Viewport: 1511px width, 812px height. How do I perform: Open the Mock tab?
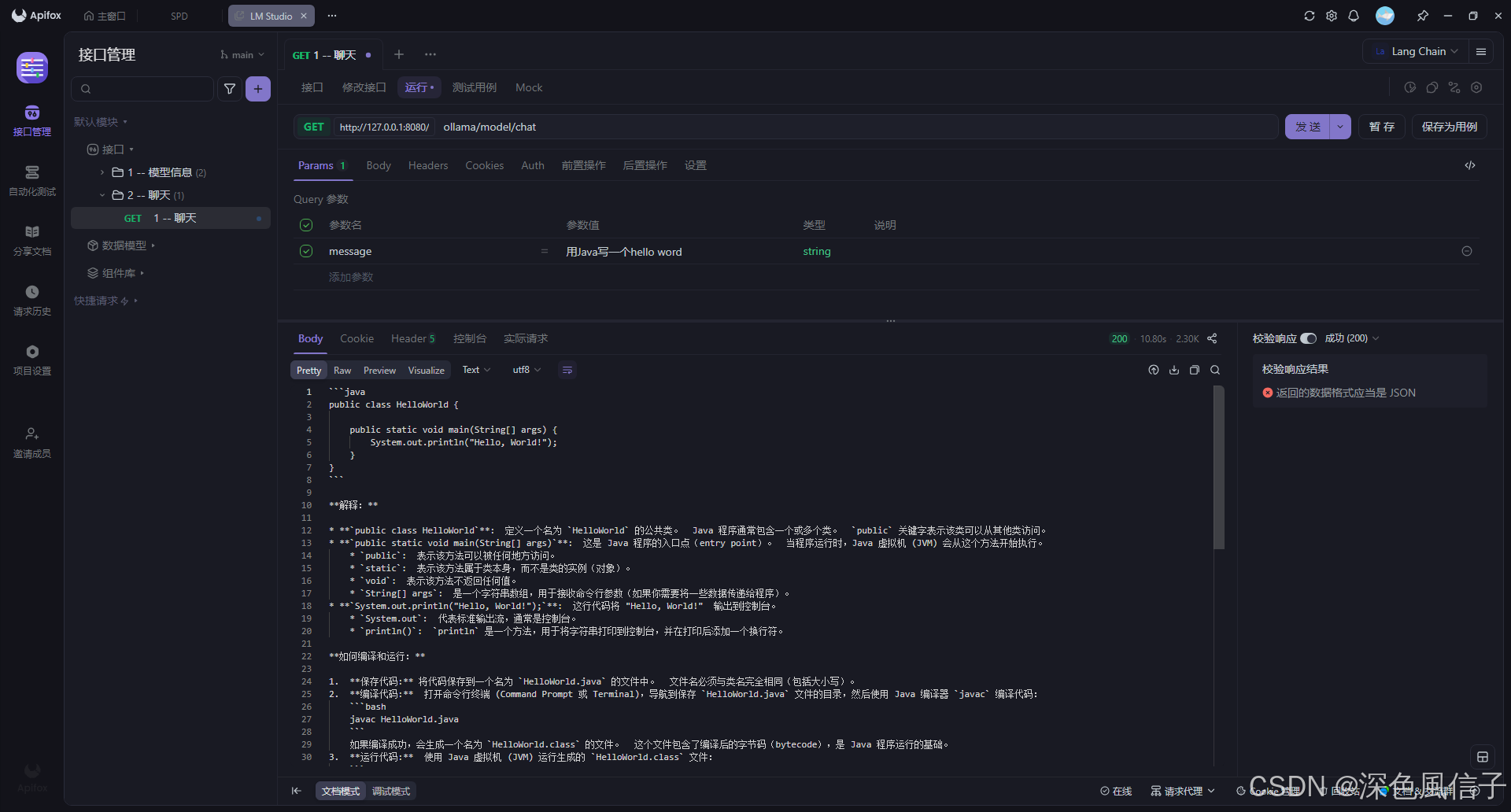529,87
